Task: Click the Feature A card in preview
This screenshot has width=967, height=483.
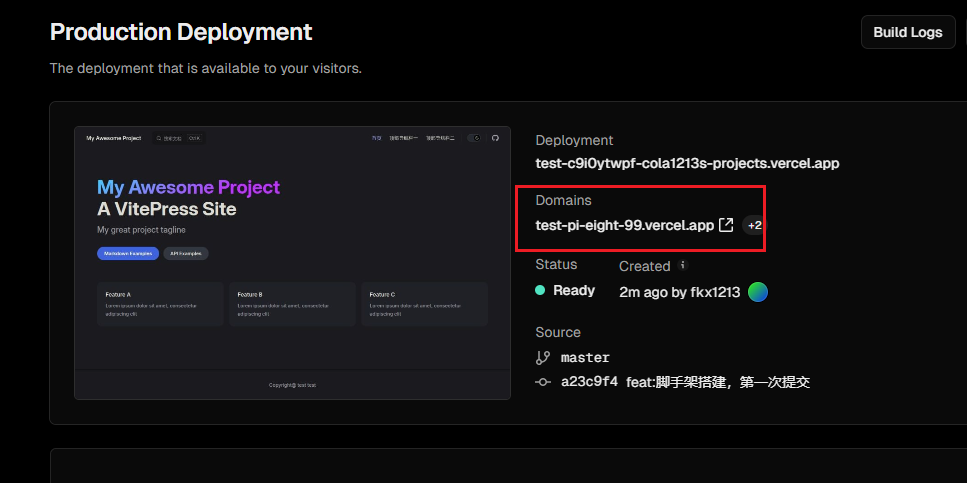Action: tap(160, 304)
